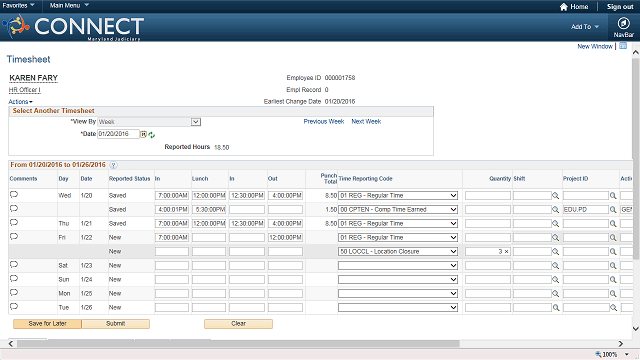
Task: Go to Next Week
Action: pos(366,122)
